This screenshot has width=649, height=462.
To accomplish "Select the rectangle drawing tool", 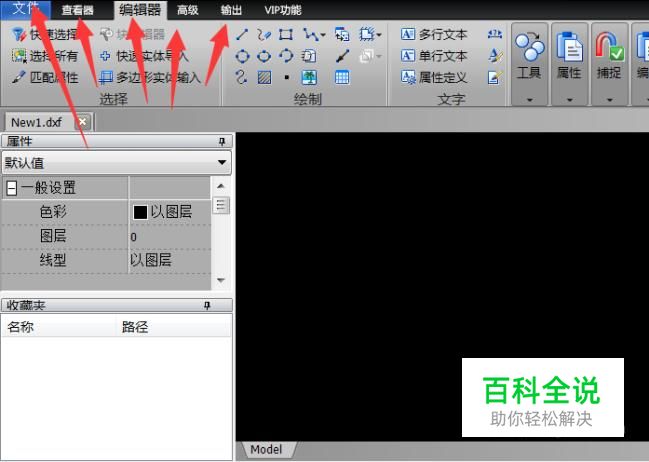I will point(286,34).
